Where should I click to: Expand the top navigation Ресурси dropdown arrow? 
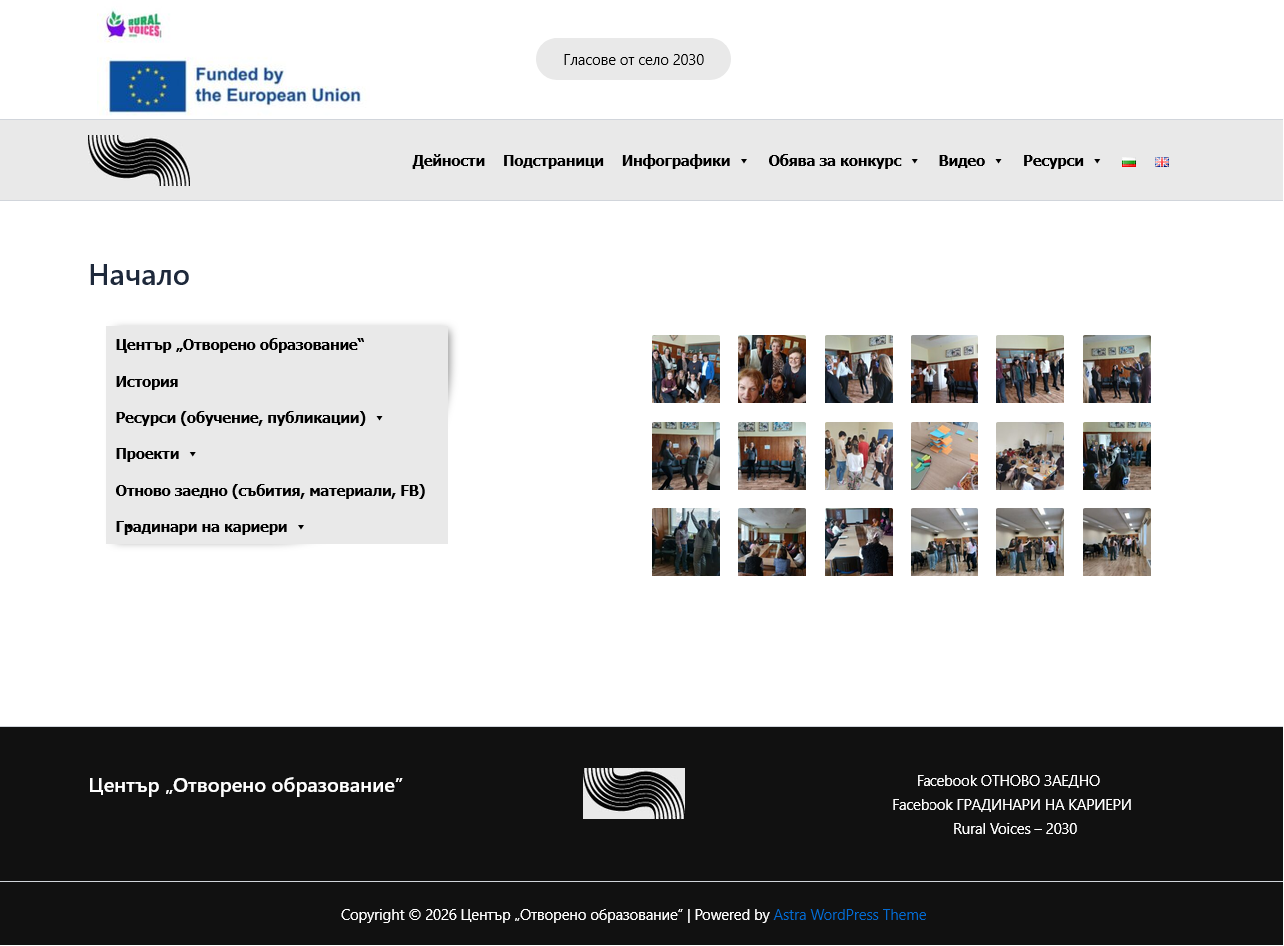click(x=1097, y=162)
